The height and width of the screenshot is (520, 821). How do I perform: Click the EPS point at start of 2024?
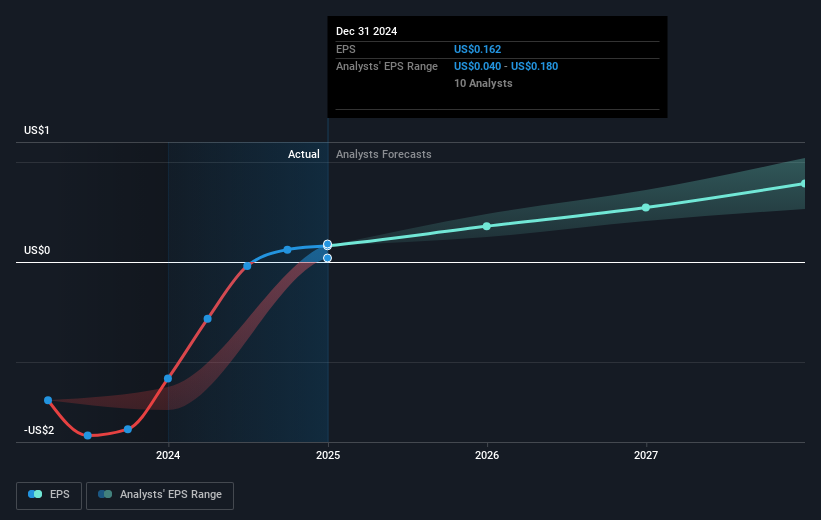(x=168, y=379)
